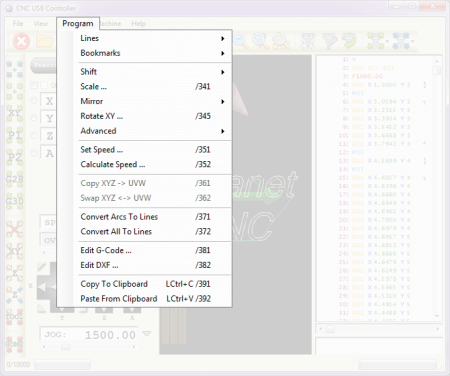Toggle the second checkbox above X field
450x376 pixels.
click(44, 85)
